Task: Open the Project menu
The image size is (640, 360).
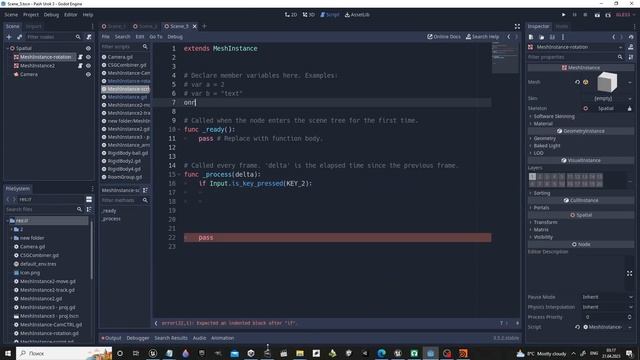Action: point(31,15)
